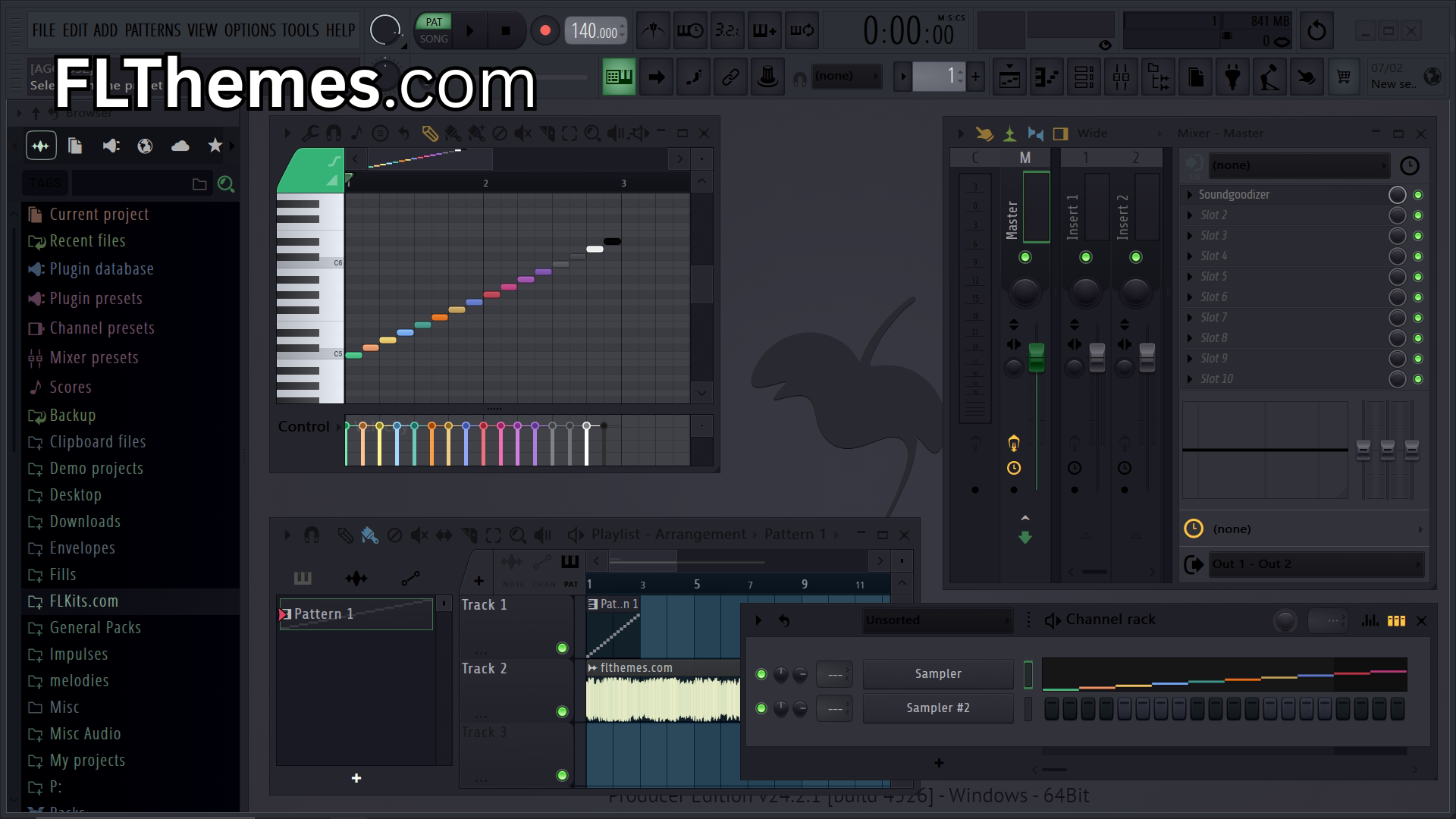1456x819 pixels.
Task: Mute the Sampler channel
Action: (x=761, y=674)
